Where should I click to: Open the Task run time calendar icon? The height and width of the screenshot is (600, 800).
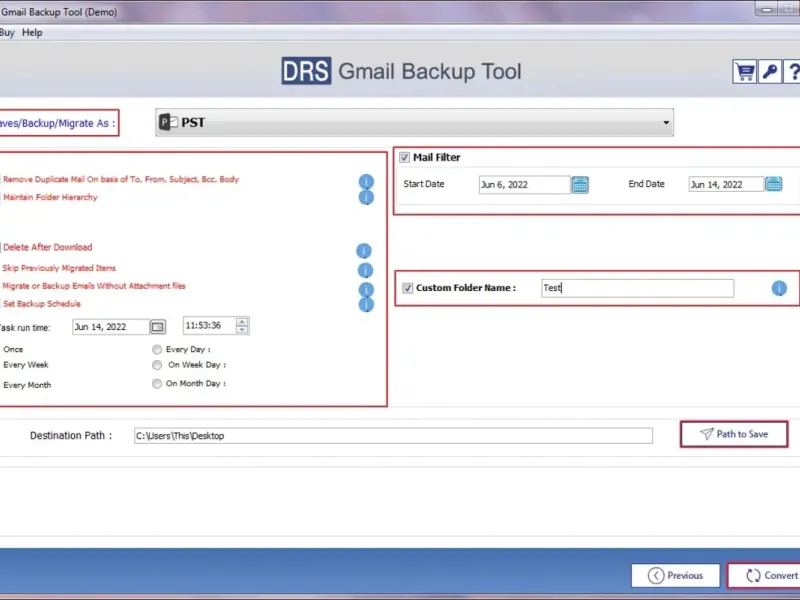[x=158, y=327]
